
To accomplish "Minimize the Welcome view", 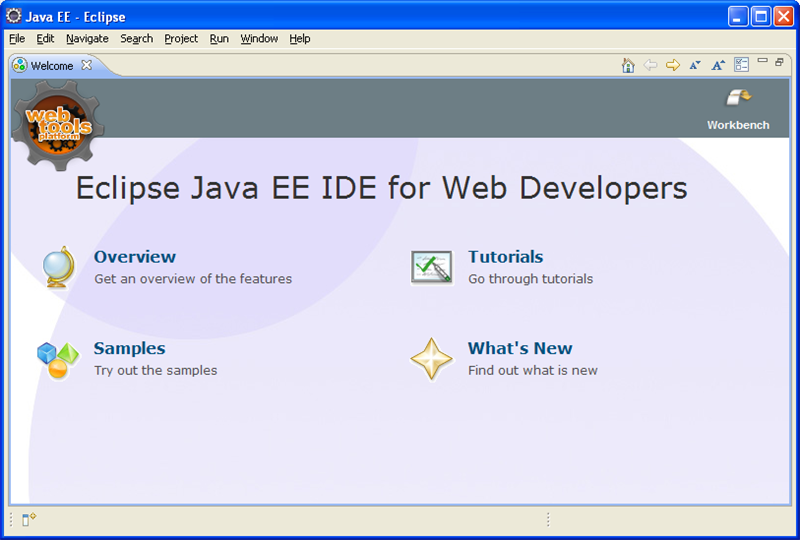I will tap(762, 61).
